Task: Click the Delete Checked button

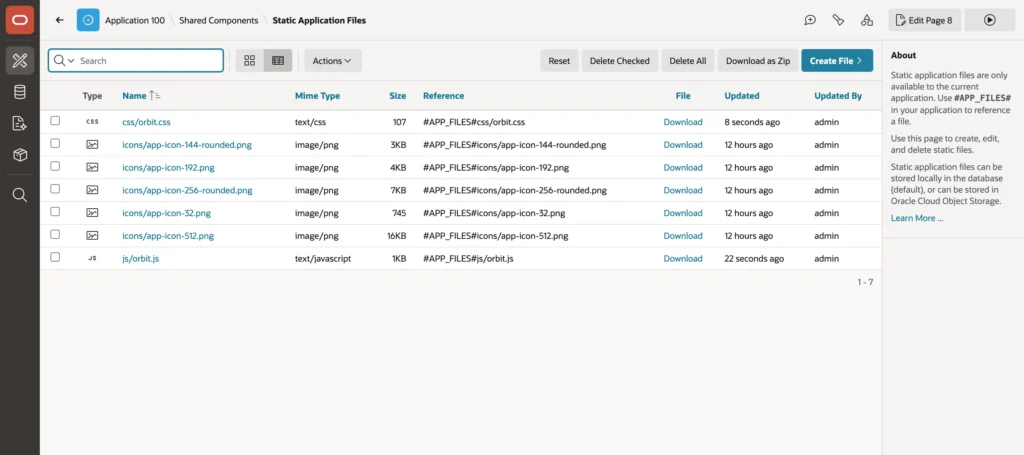Action: tap(620, 61)
